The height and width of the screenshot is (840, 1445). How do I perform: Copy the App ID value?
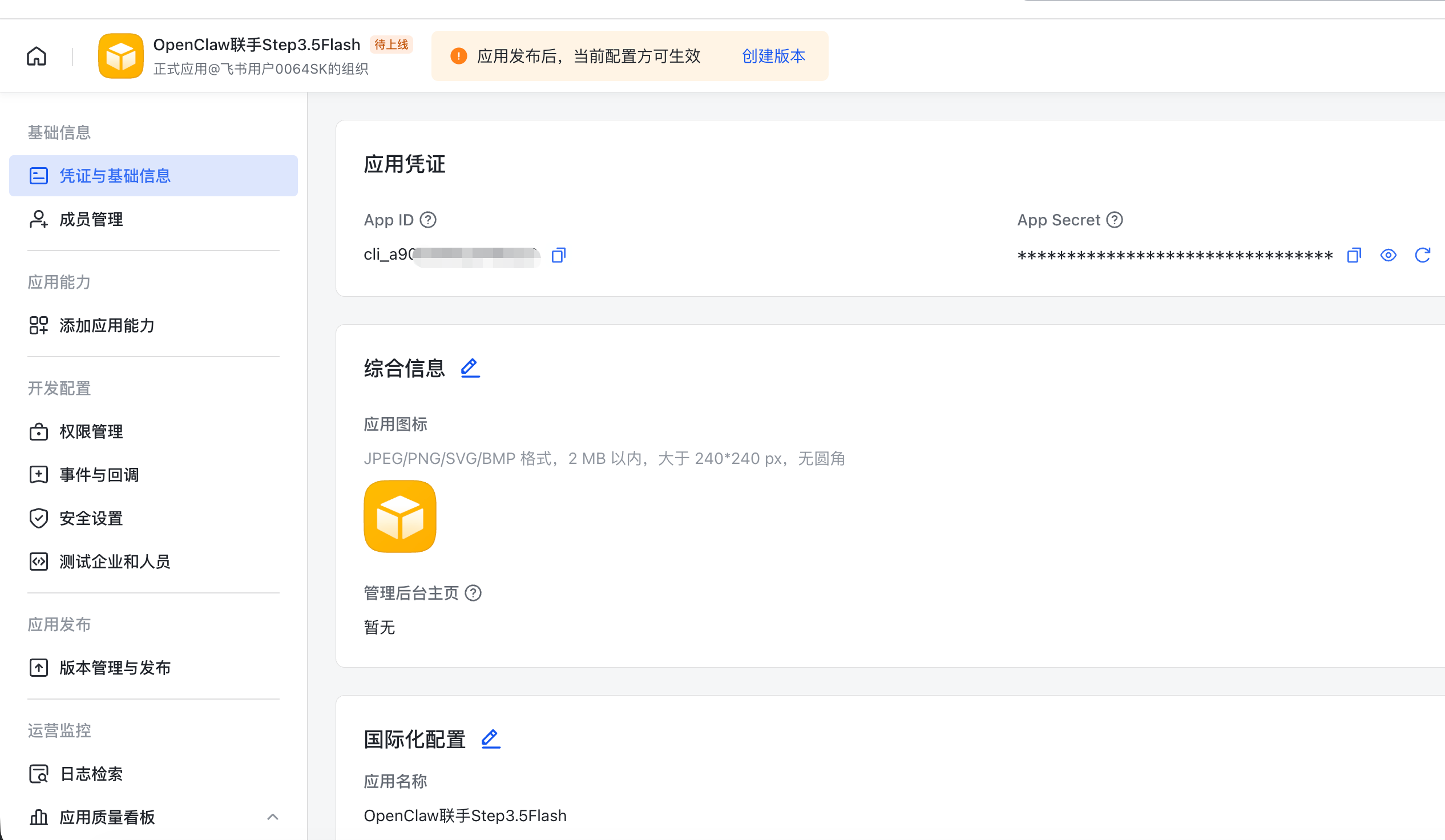point(558,255)
